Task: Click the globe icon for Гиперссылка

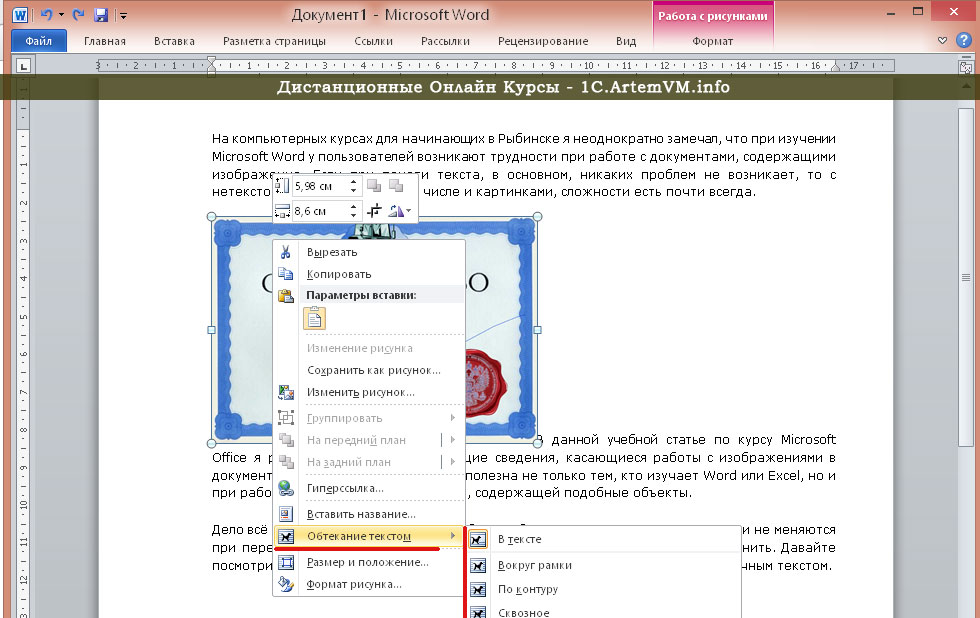Action: pos(286,488)
